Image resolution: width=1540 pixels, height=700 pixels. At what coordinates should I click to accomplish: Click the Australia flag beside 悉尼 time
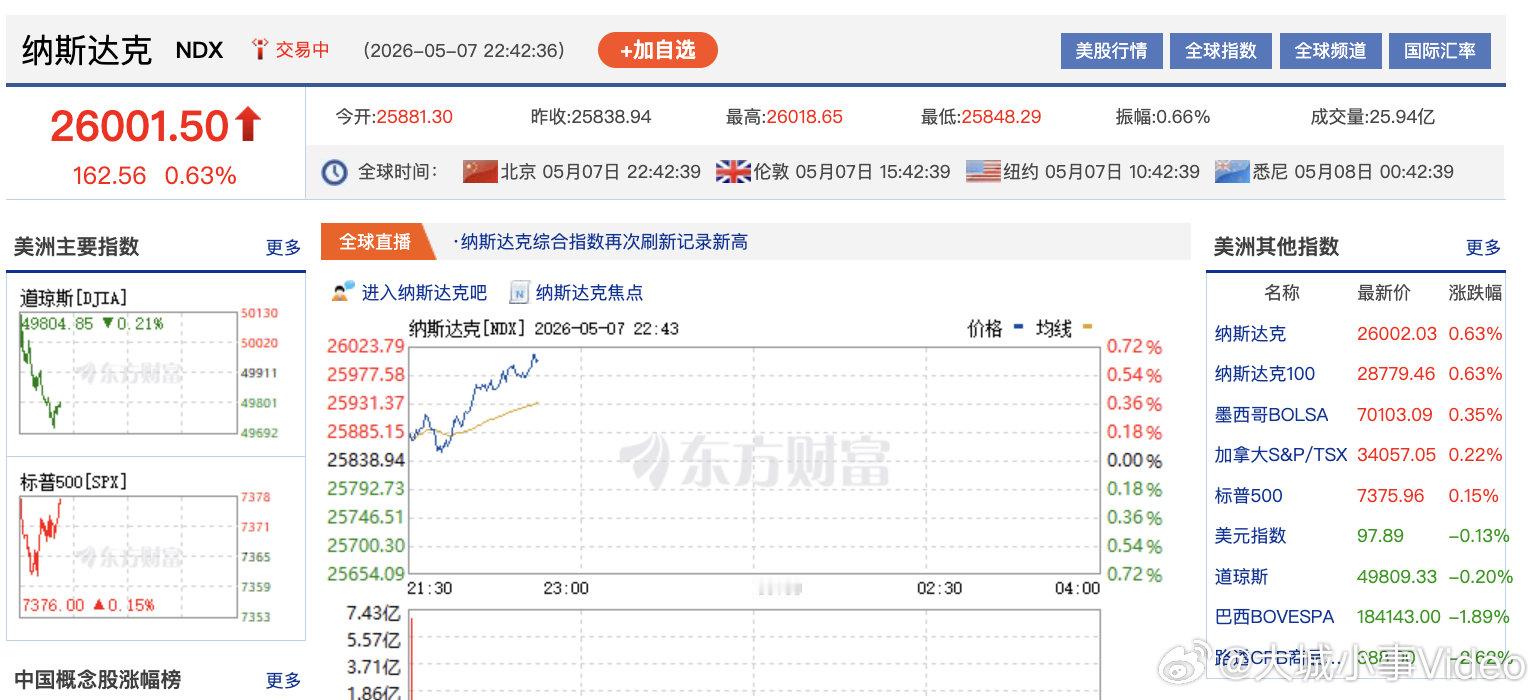pos(1232,171)
